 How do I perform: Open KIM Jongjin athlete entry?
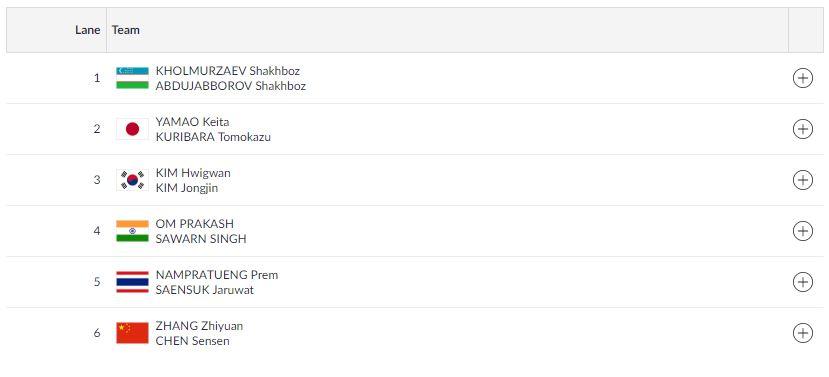click(x=187, y=188)
